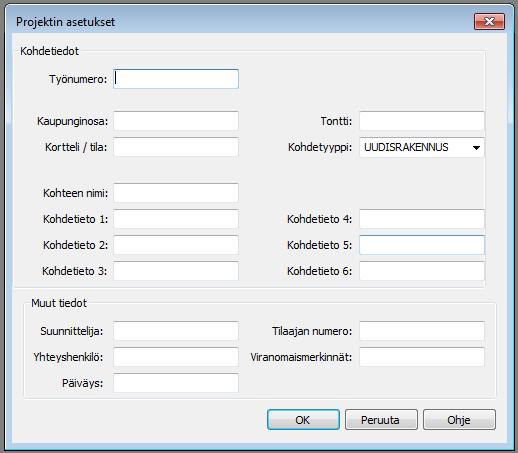
Task: Click the Kohdetieto 4 field
Action: pyautogui.click(x=422, y=219)
